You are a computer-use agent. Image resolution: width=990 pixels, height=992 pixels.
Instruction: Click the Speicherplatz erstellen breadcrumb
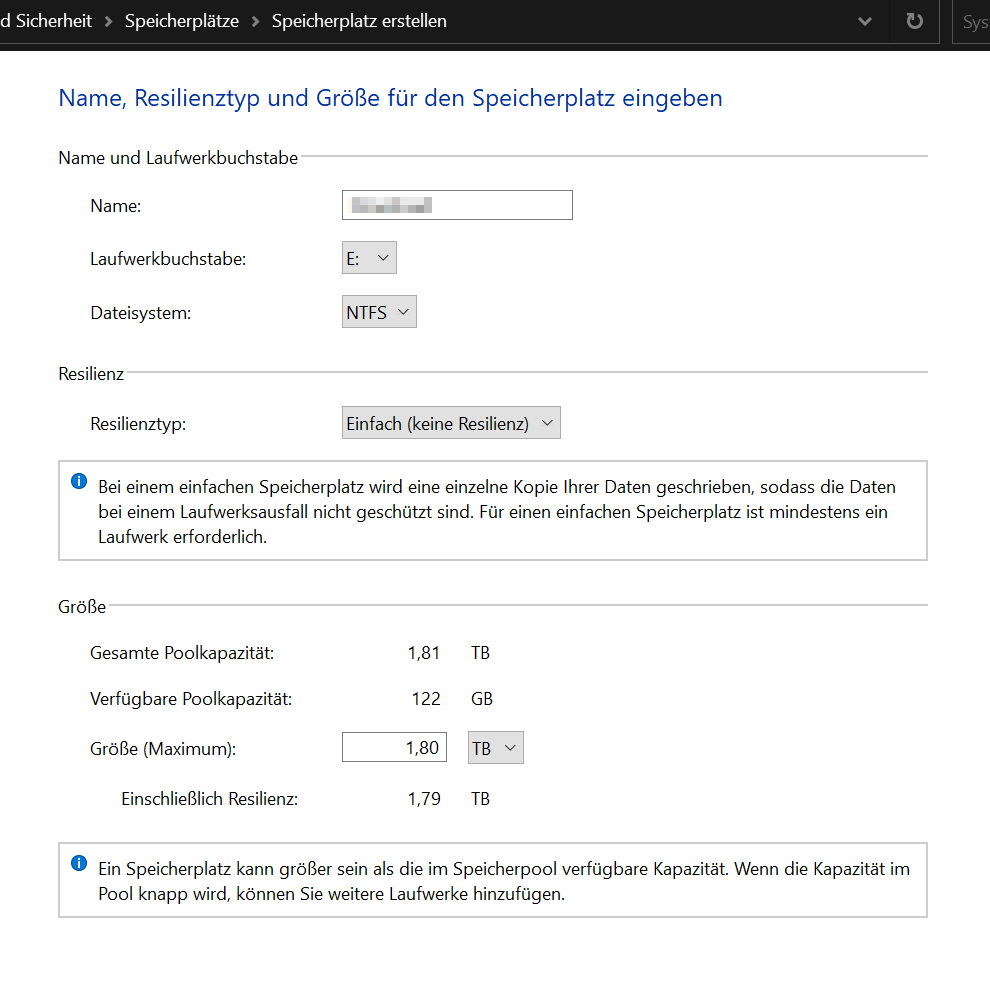359,21
